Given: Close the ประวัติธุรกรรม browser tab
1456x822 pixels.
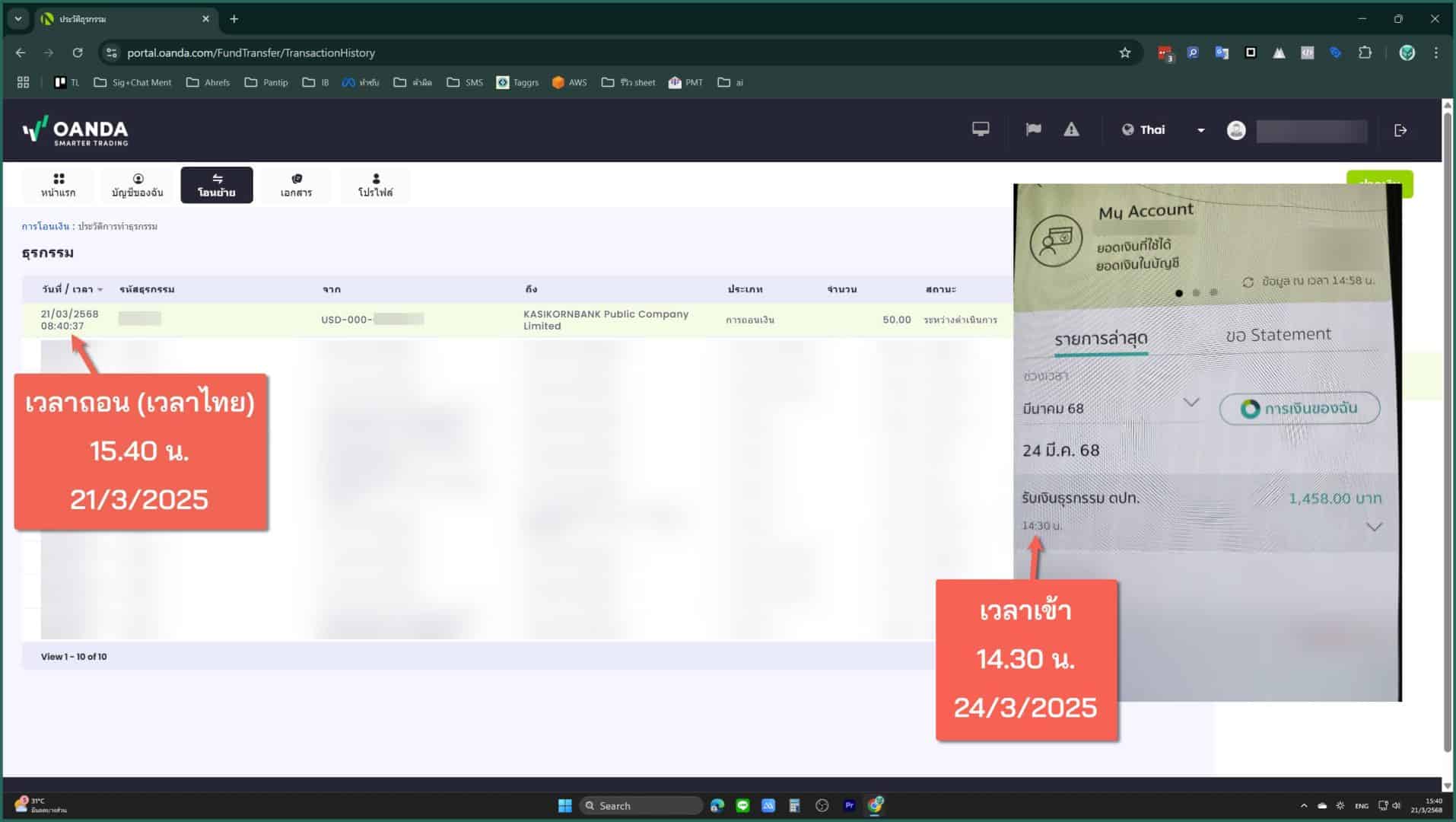Looking at the screenshot, I should pyautogui.click(x=205, y=19).
